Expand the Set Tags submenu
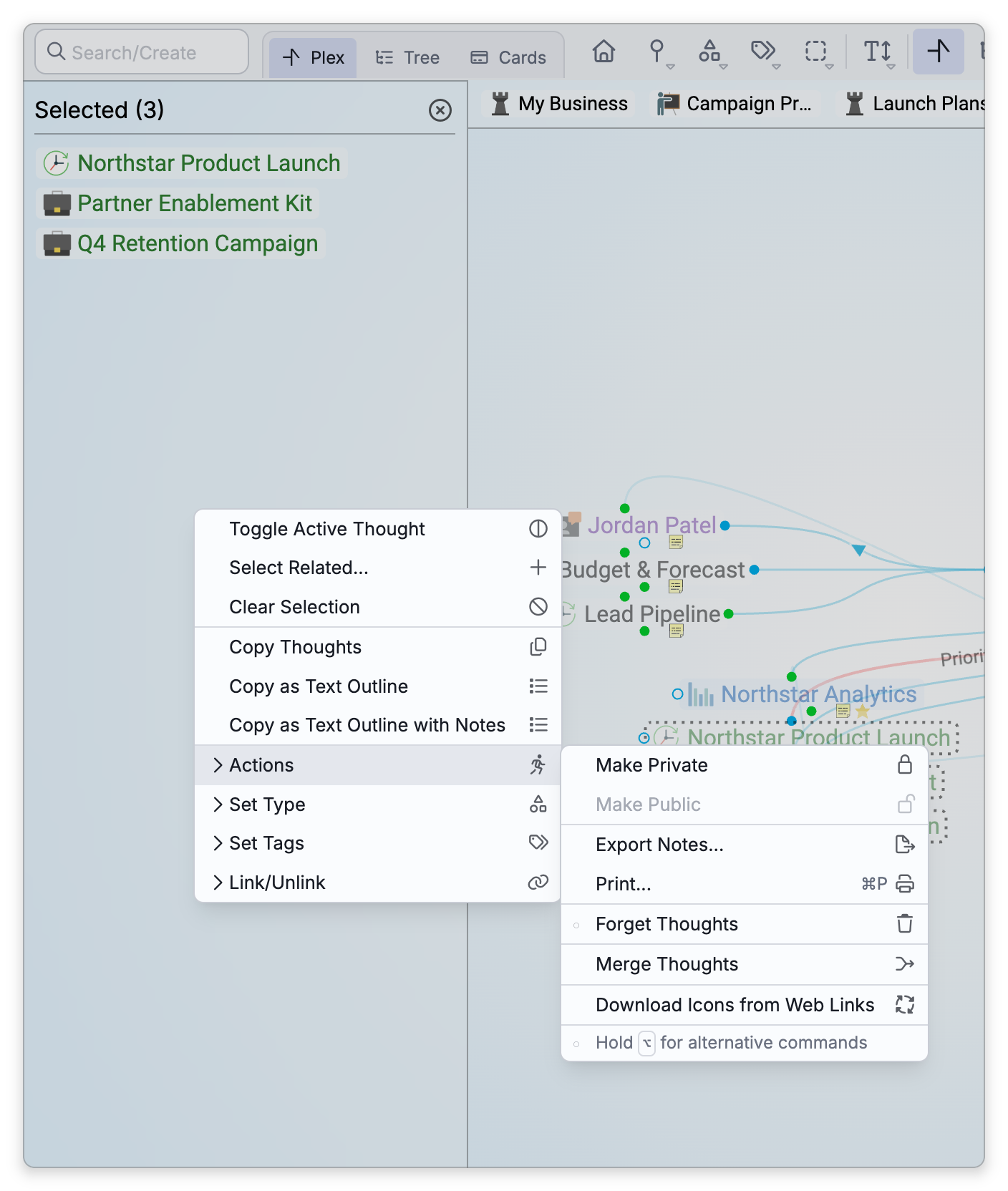The height and width of the screenshot is (1191, 1008). 377,843
